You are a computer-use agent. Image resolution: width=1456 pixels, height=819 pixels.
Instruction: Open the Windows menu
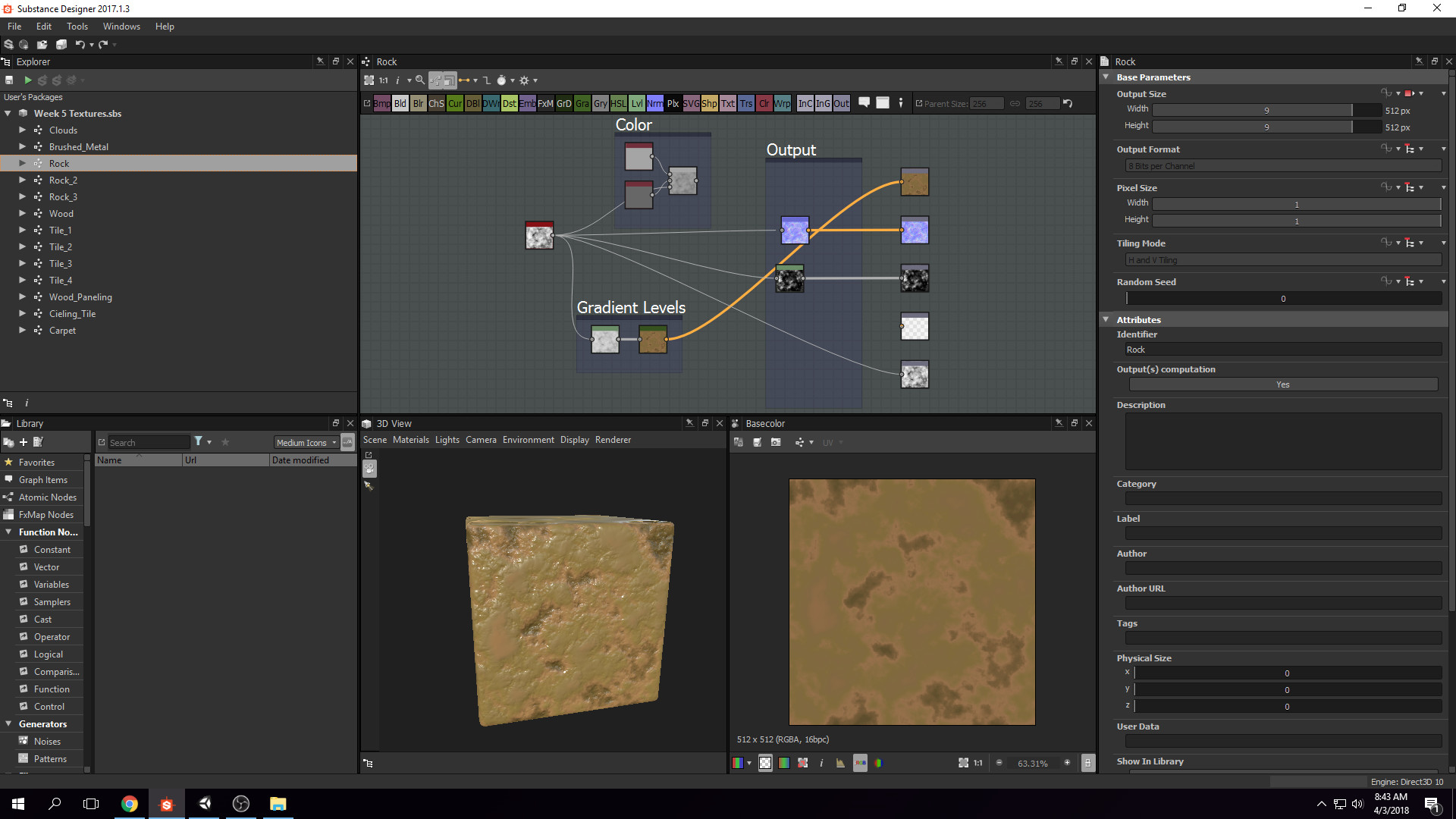pyautogui.click(x=121, y=26)
